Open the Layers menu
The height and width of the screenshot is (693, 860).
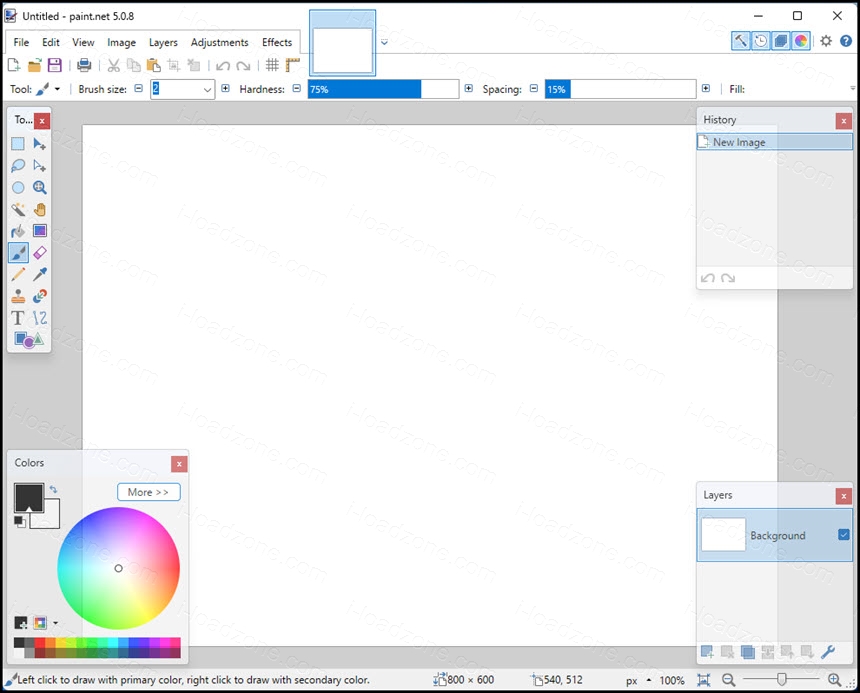[x=163, y=42]
